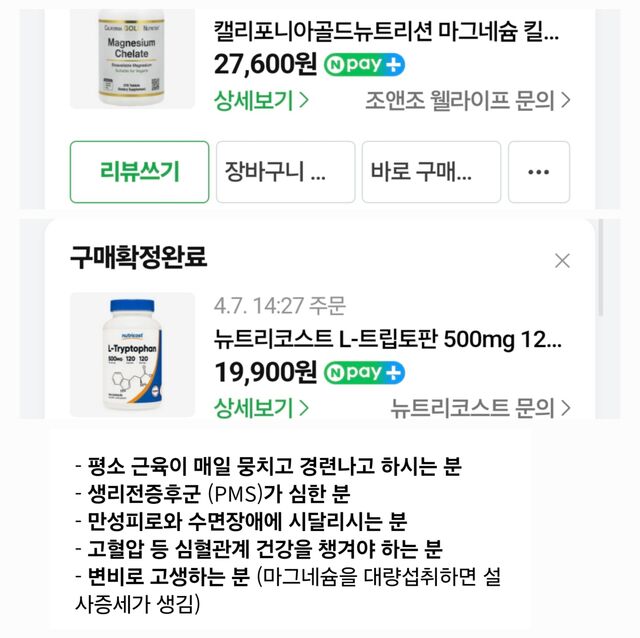Tap the 바로 구매 button
This screenshot has width=640, height=638.
coord(430,172)
